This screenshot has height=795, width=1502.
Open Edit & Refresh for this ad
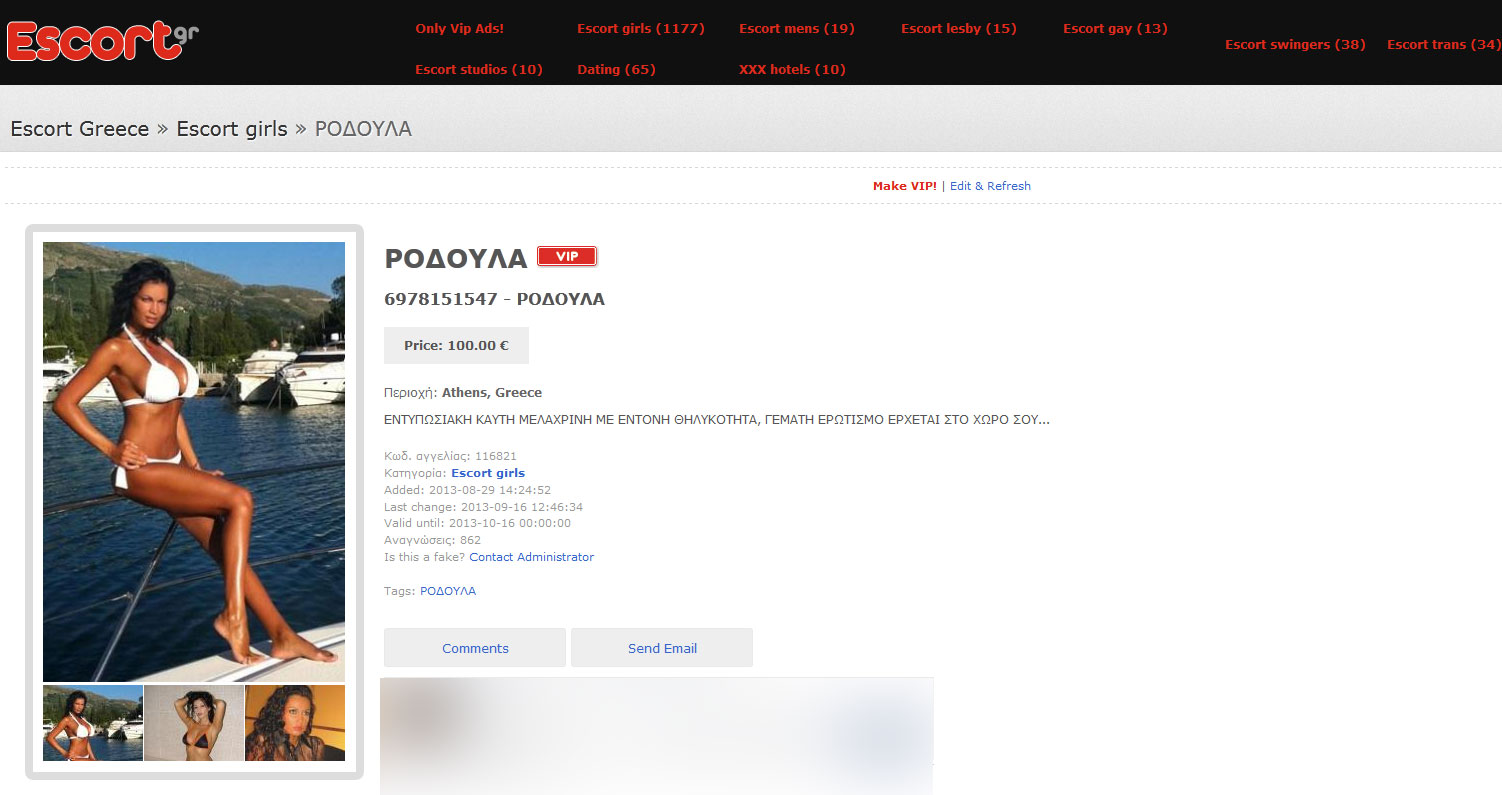(x=989, y=185)
